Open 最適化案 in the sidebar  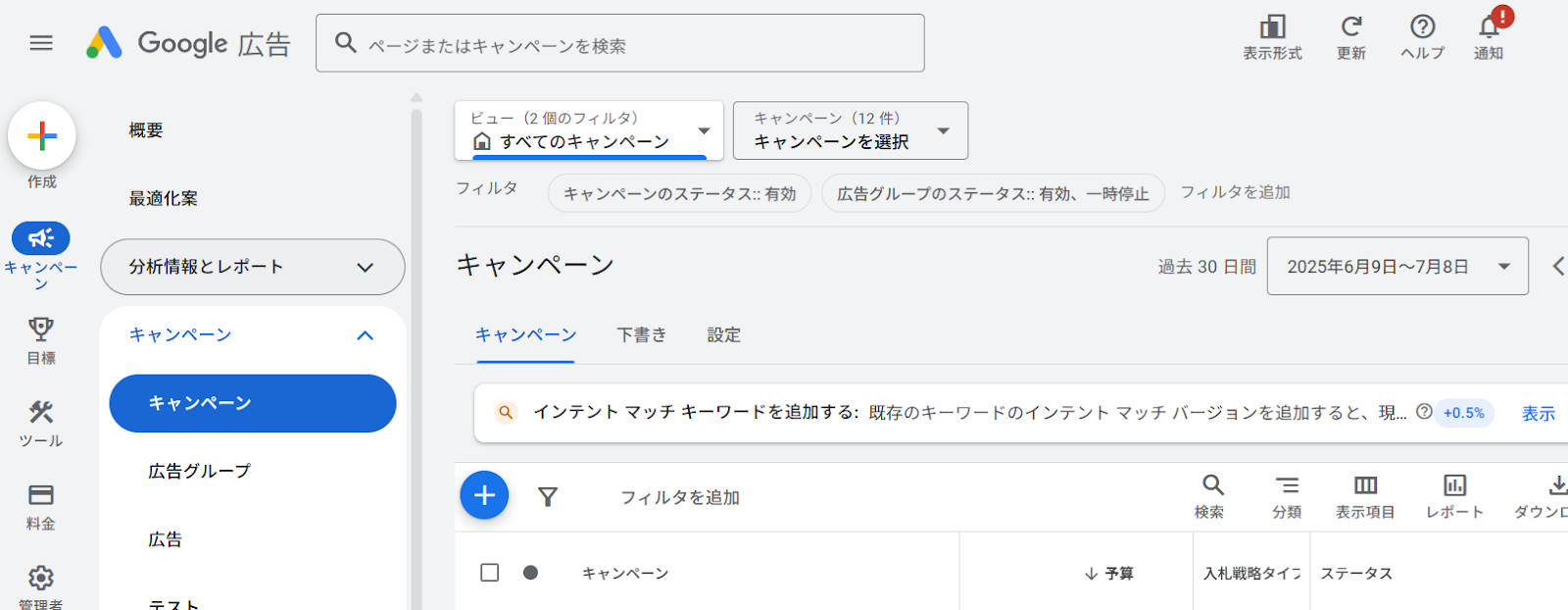coord(164,199)
